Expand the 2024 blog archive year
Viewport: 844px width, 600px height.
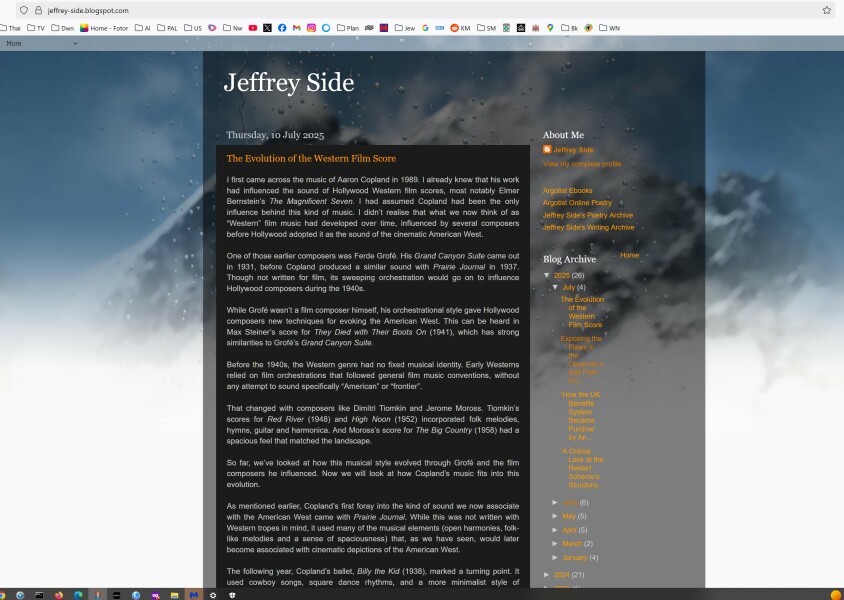547,575
